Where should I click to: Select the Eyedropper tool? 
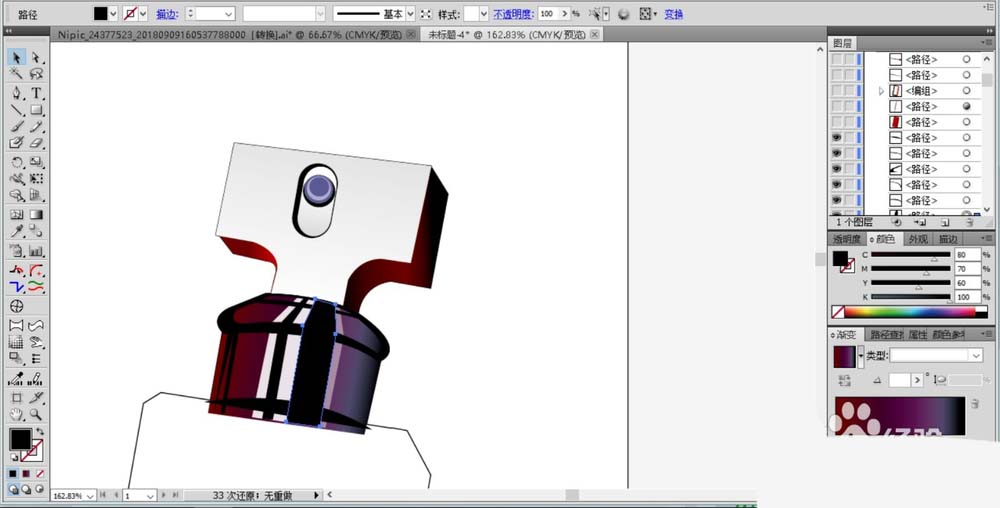pos(17,231)
